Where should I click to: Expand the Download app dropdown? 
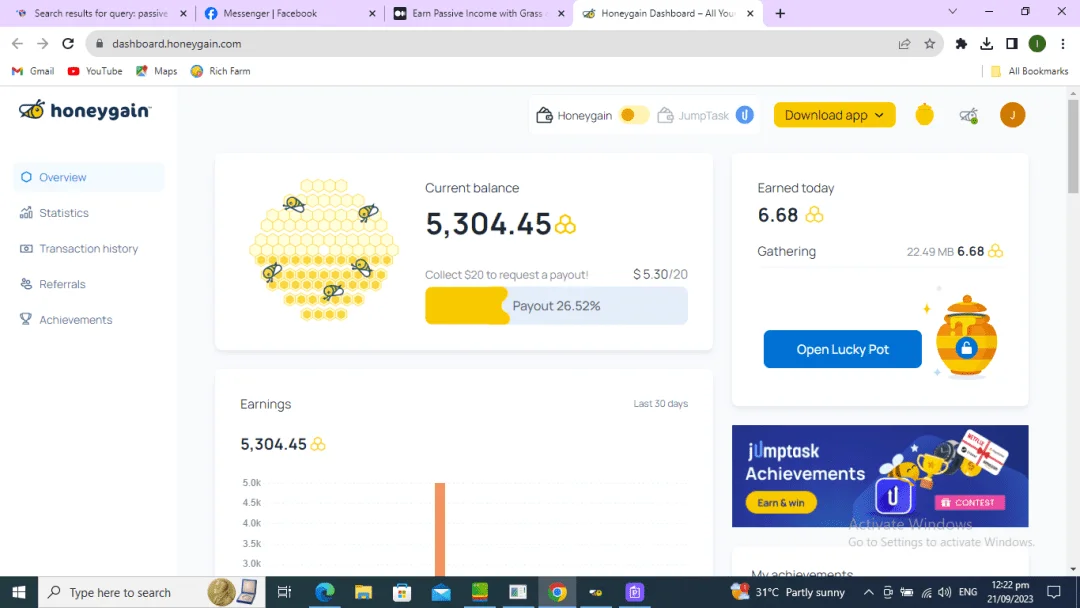coord(834,115)
